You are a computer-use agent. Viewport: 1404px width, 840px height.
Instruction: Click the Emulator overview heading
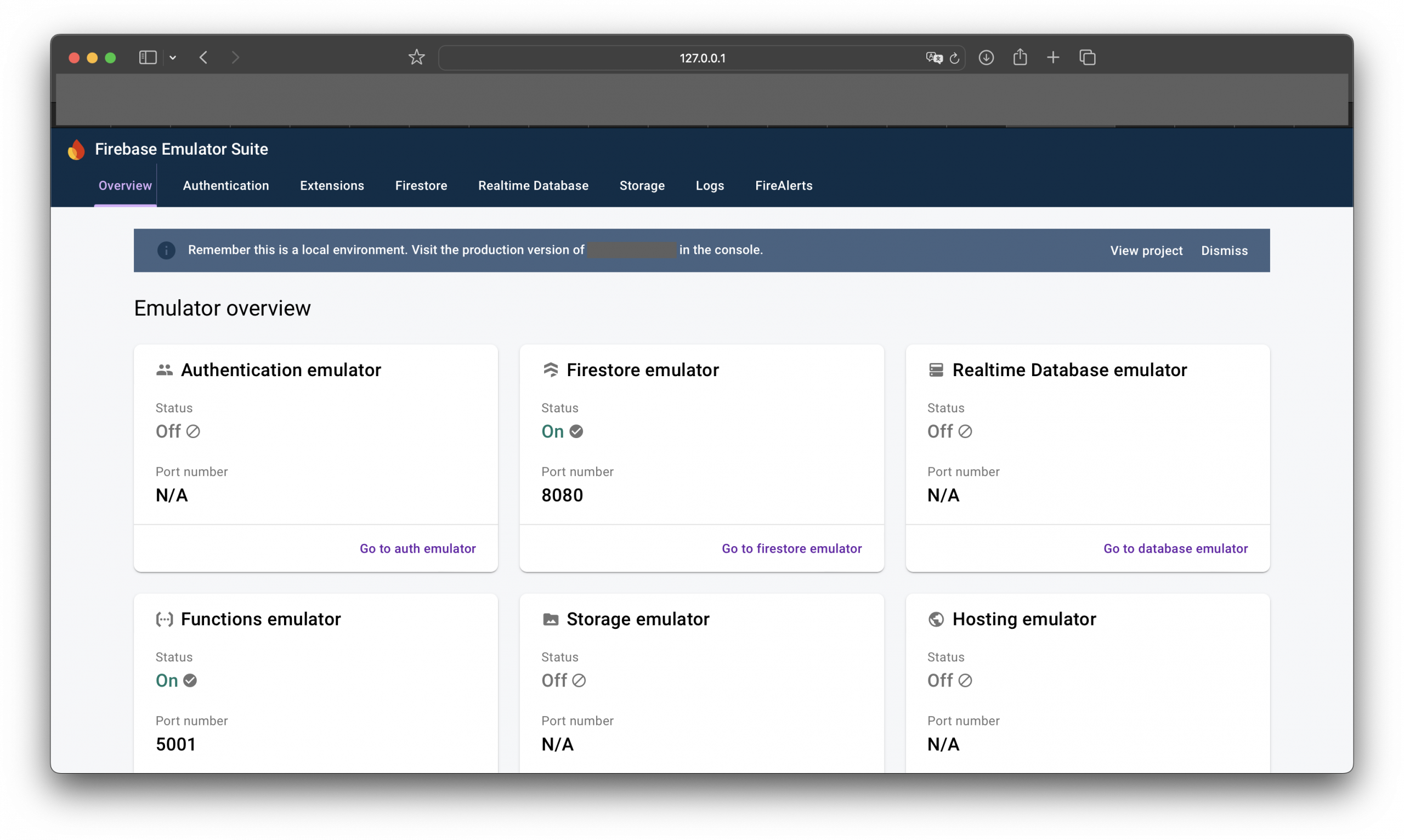pos(223,309)
